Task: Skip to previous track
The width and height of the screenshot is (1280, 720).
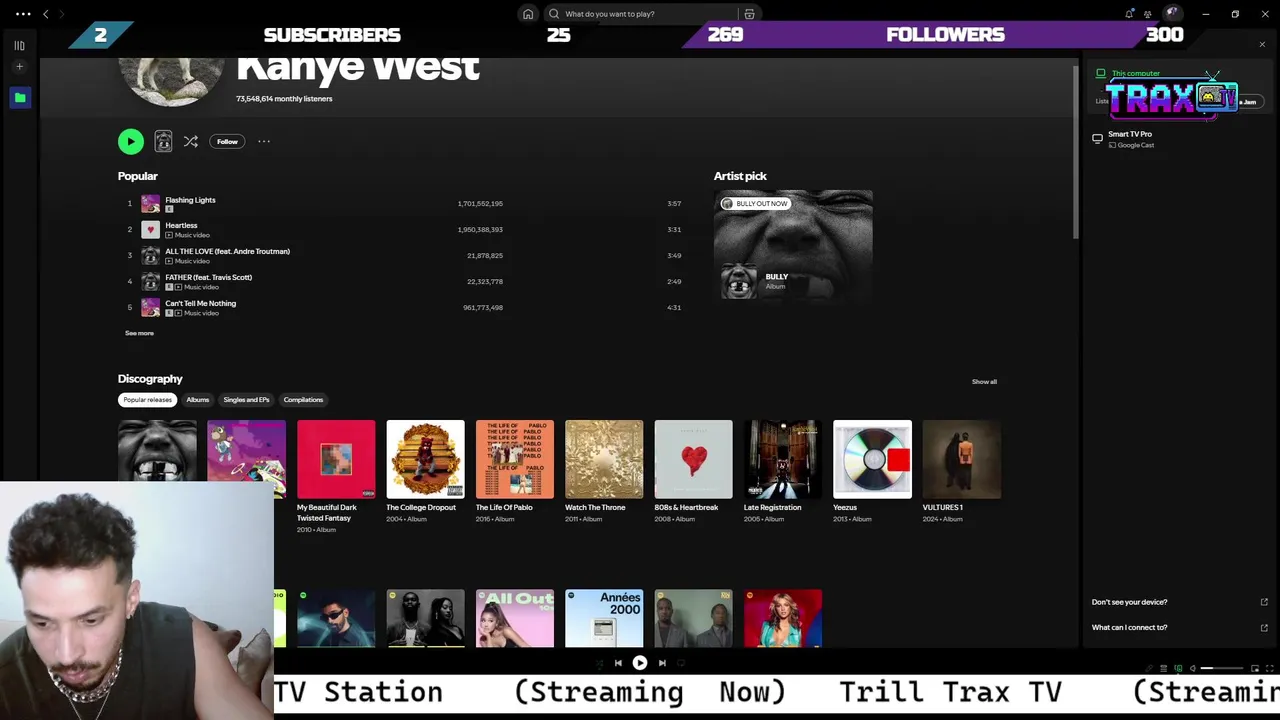Action: (618, 663)
